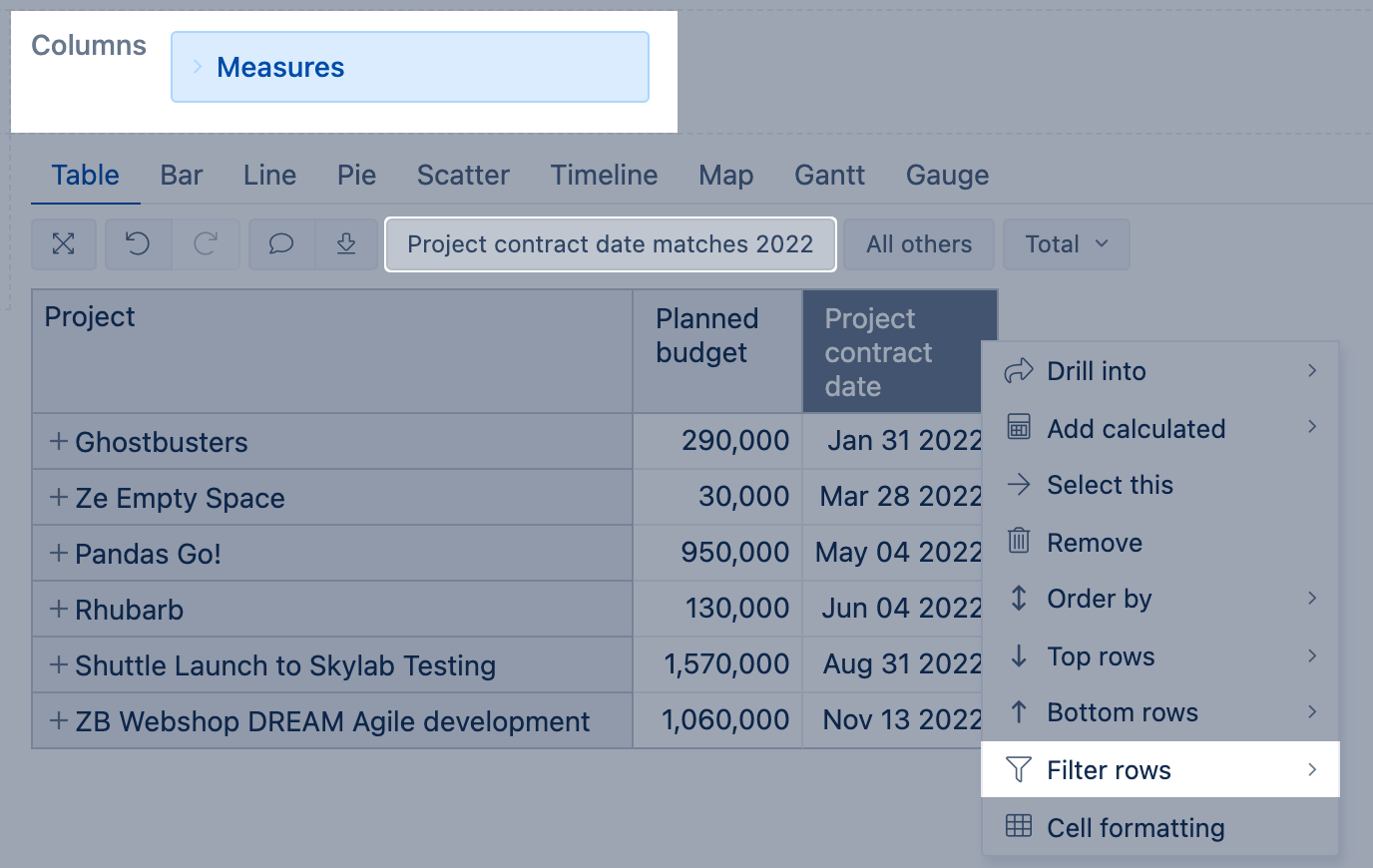Screen dimensions: 1373x868
Task: Click the All others button
Action: click(x=918, y=244)
